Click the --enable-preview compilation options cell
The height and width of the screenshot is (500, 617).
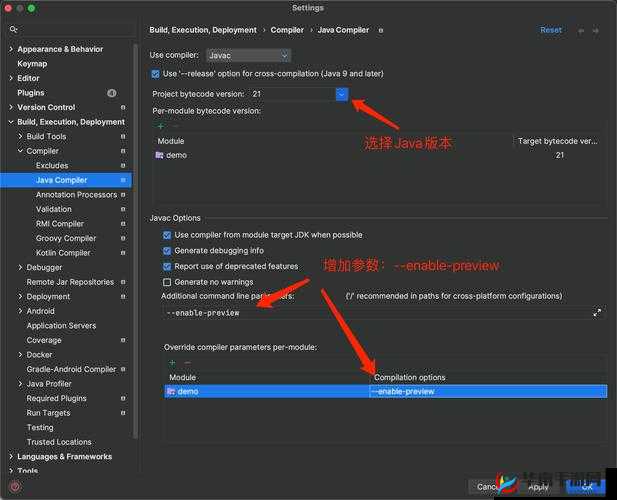click(488, 391)
